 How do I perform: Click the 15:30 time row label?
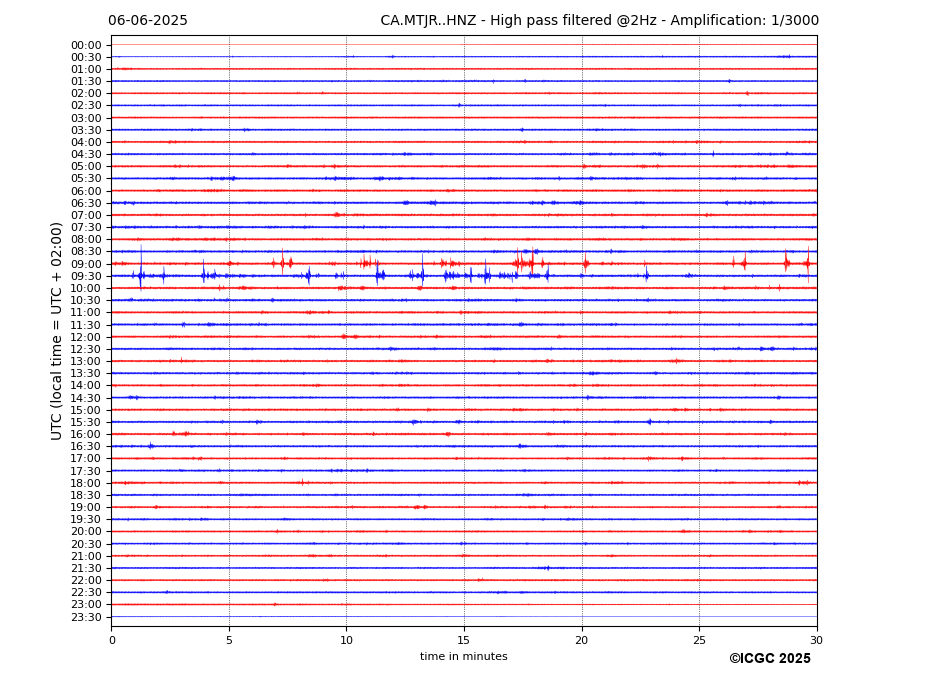click(86, 422)
